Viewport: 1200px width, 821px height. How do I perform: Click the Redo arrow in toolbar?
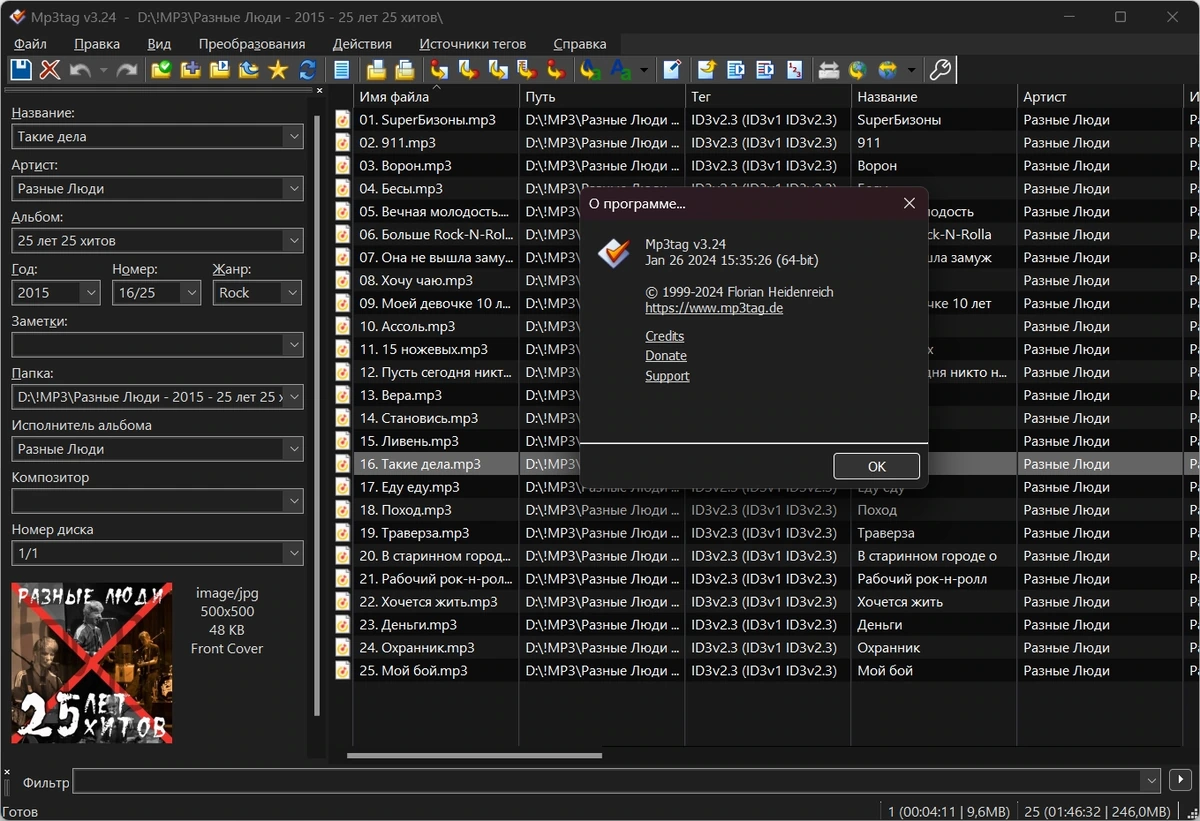pyautogui.click(x=127, y=70)
